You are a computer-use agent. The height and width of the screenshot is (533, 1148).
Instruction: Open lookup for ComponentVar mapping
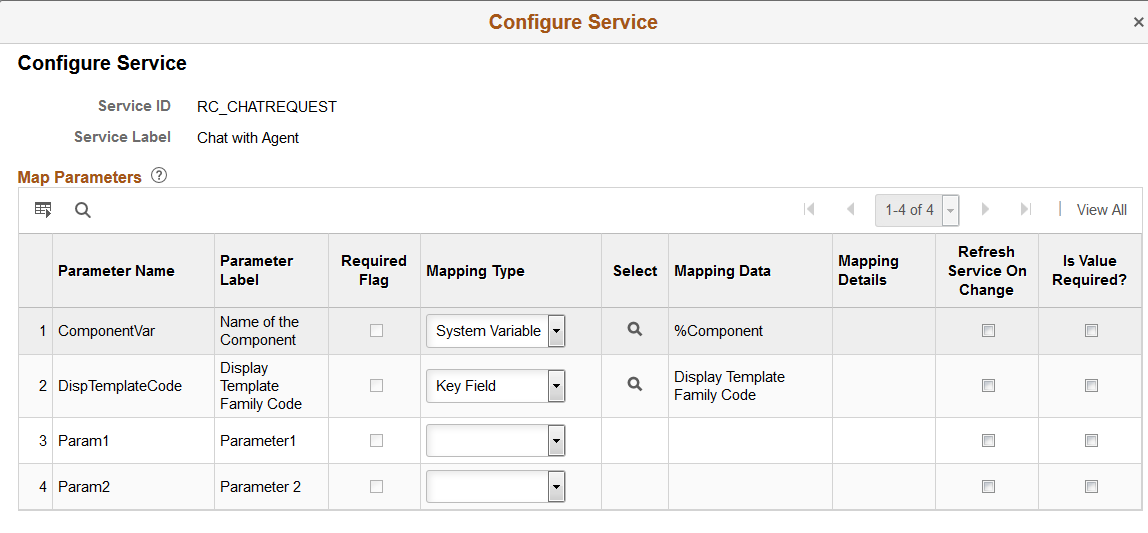634,330
